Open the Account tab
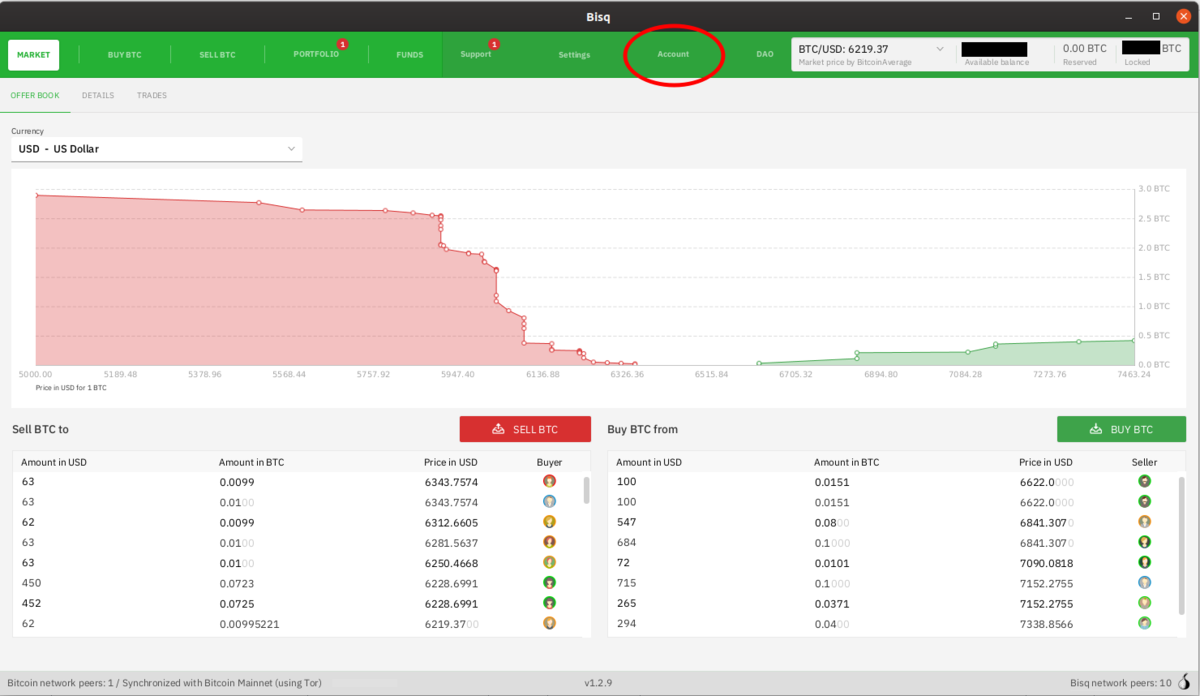 tap(673, 54)
